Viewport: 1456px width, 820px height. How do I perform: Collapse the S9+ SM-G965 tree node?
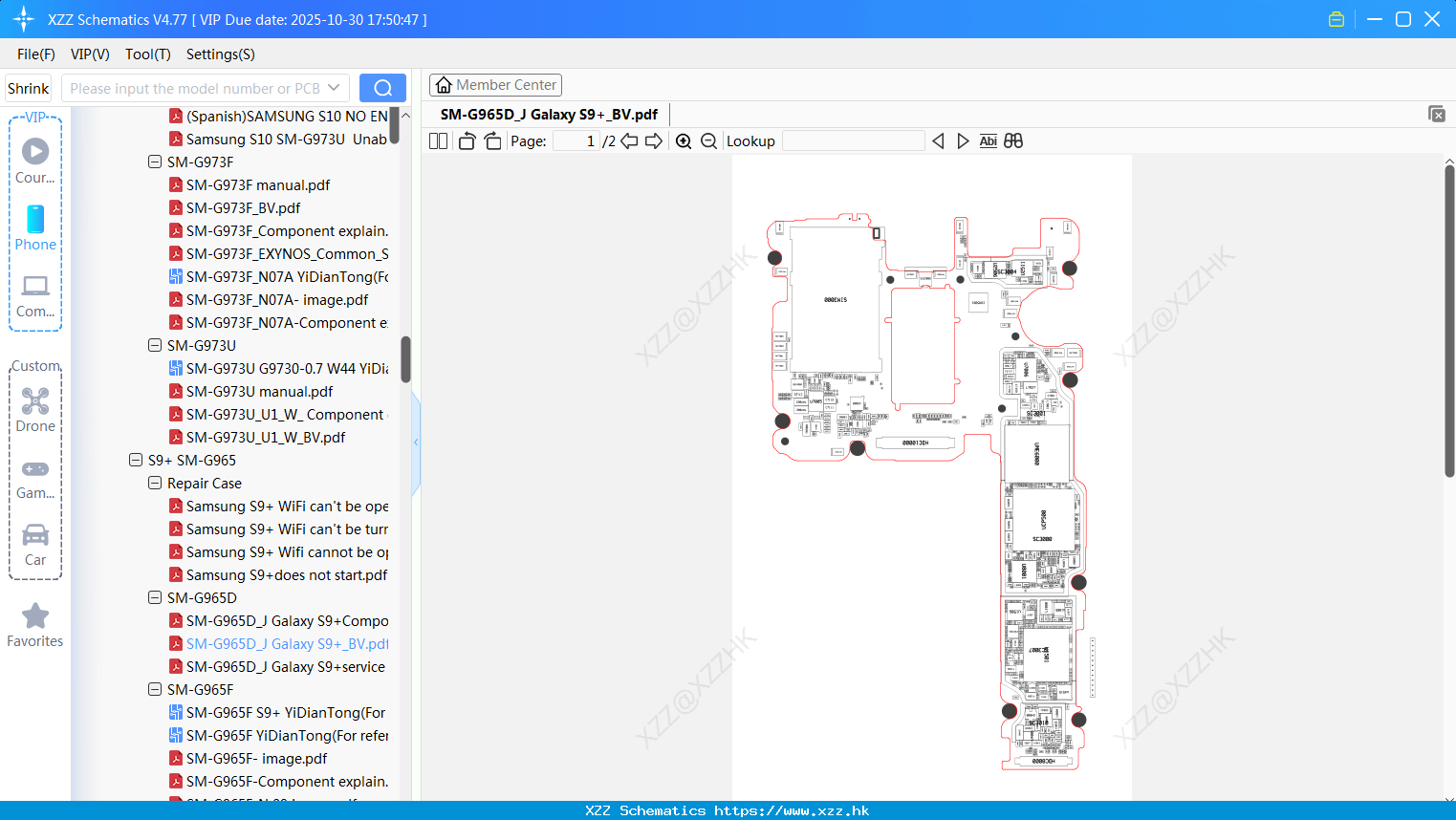(x=136, y=461)
